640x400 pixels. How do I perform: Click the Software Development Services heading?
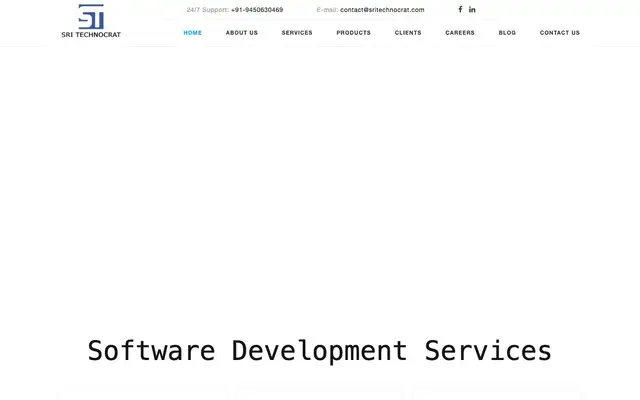click(x=320, y=351)
